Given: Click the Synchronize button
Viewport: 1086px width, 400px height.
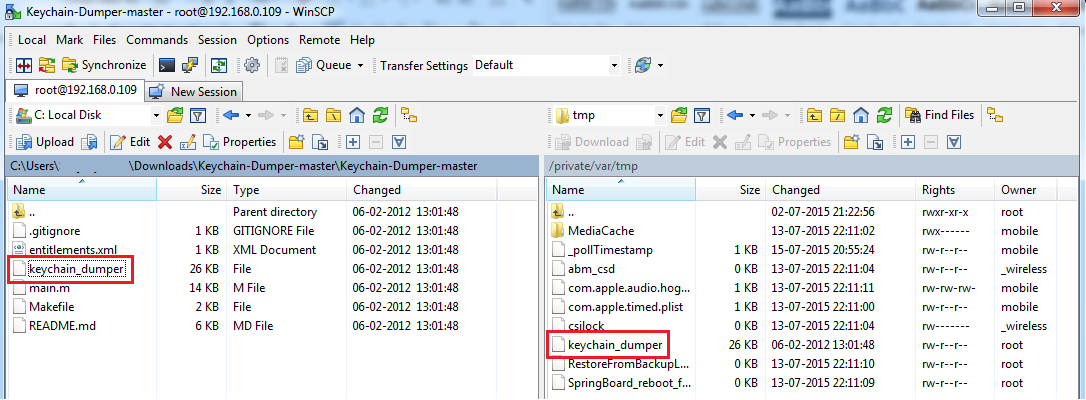Looking at the screenshot, I should [x=104, y=65].
